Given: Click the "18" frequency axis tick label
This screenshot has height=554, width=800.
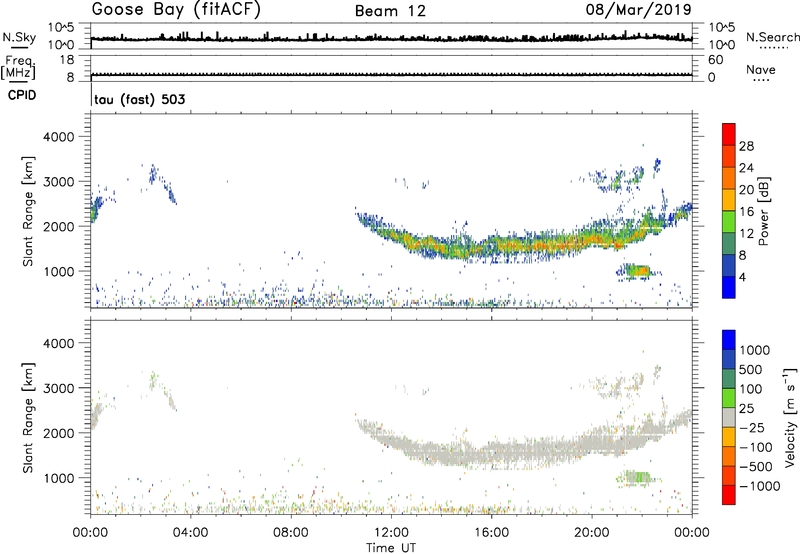Looking at the screenshot, I should pyautogui.click(x=66, y=60).
